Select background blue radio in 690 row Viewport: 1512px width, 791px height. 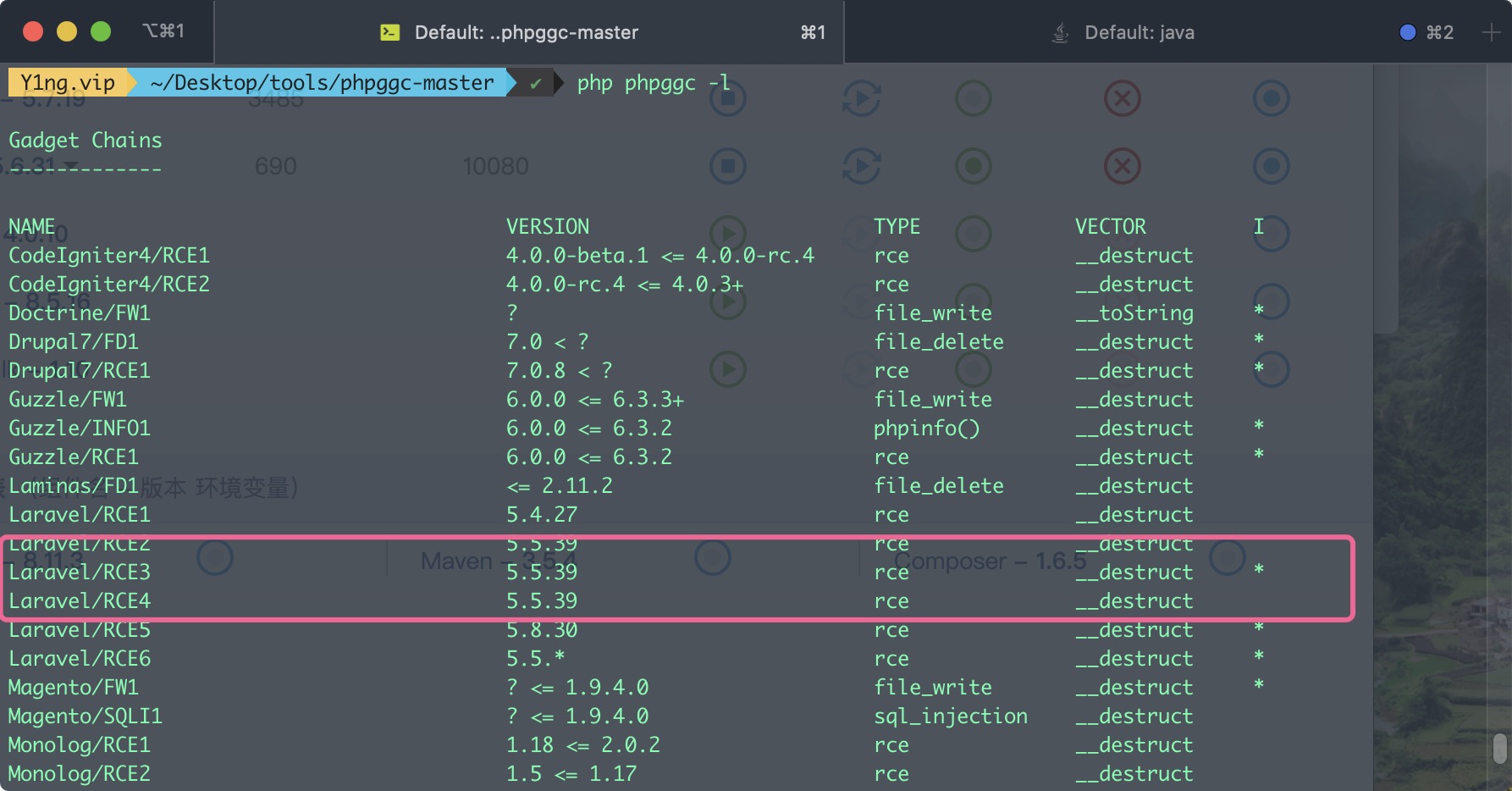(x=1271, y=166)
